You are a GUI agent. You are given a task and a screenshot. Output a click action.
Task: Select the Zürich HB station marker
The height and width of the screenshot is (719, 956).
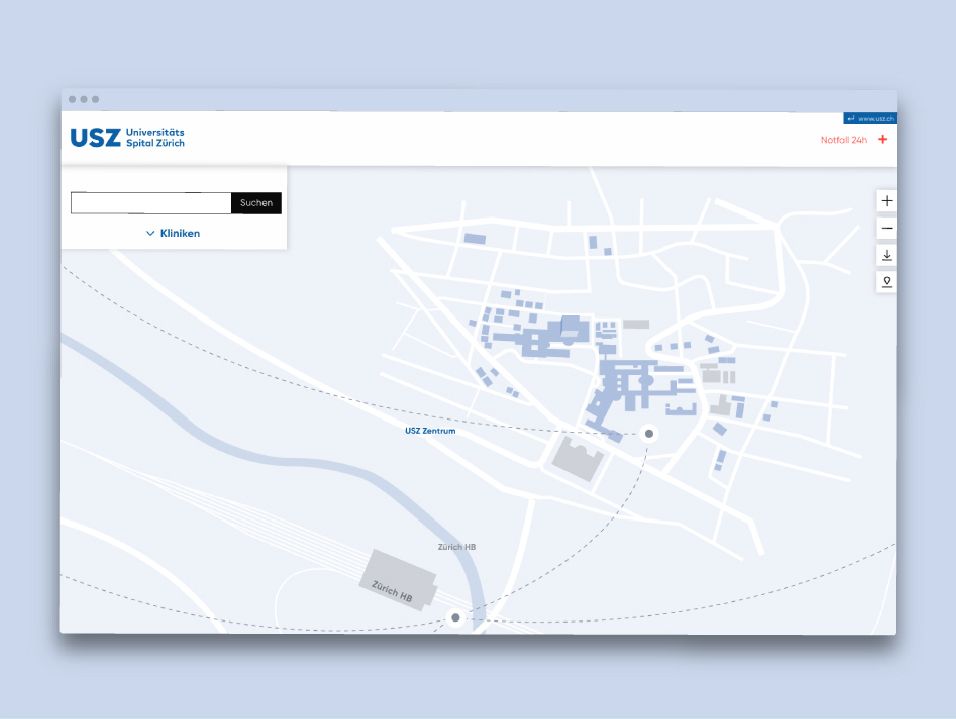456,618
